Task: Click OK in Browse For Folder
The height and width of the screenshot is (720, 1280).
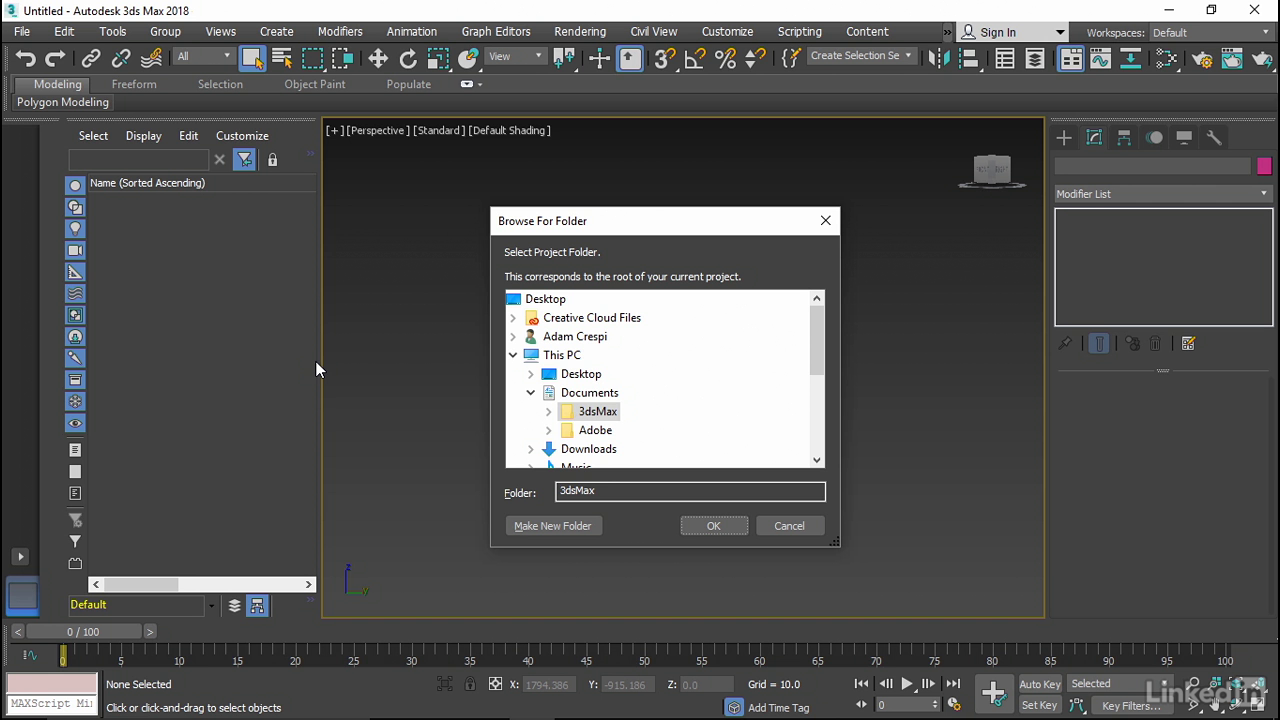Action: coord(714,526)
